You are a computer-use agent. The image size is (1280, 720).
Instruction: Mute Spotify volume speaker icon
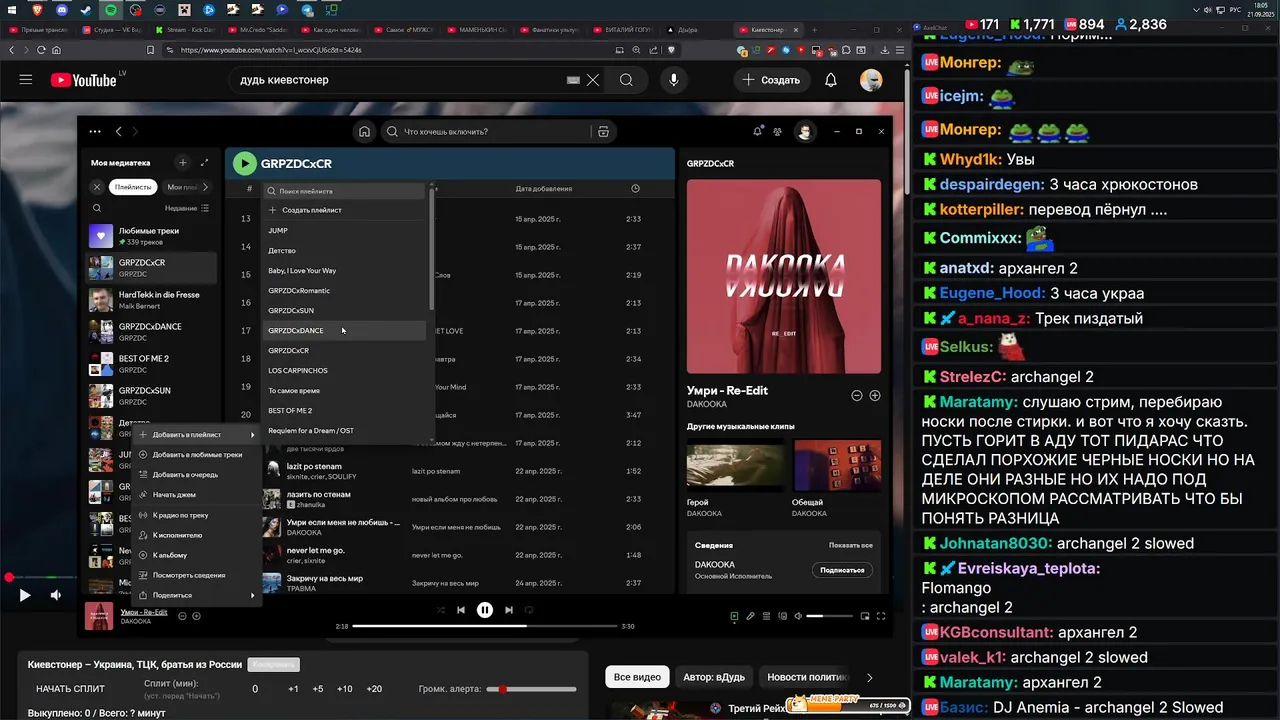tap(797, 616)
